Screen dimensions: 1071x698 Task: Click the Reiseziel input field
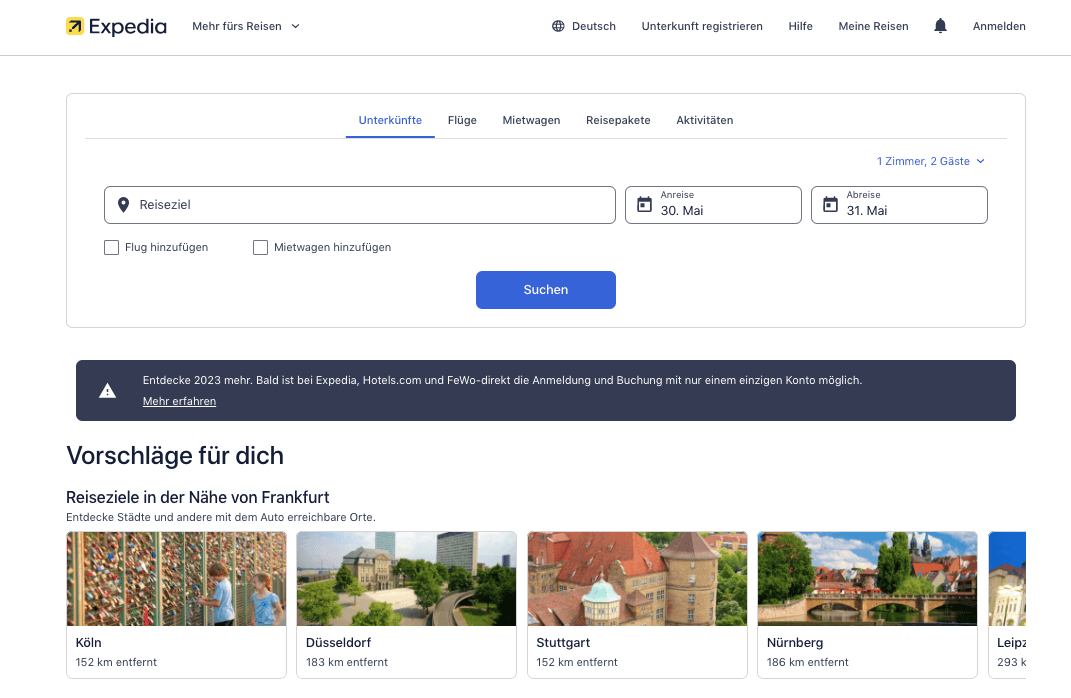coord(360,205)
